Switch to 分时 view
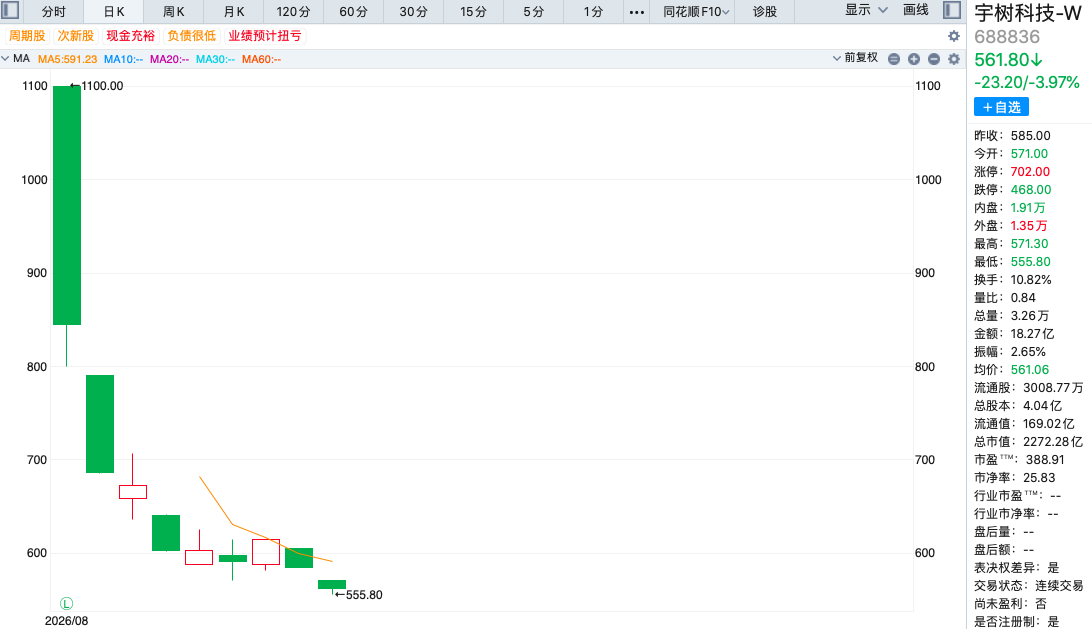The height and width of the screenshot is (629, 1092). coord(54,12)
